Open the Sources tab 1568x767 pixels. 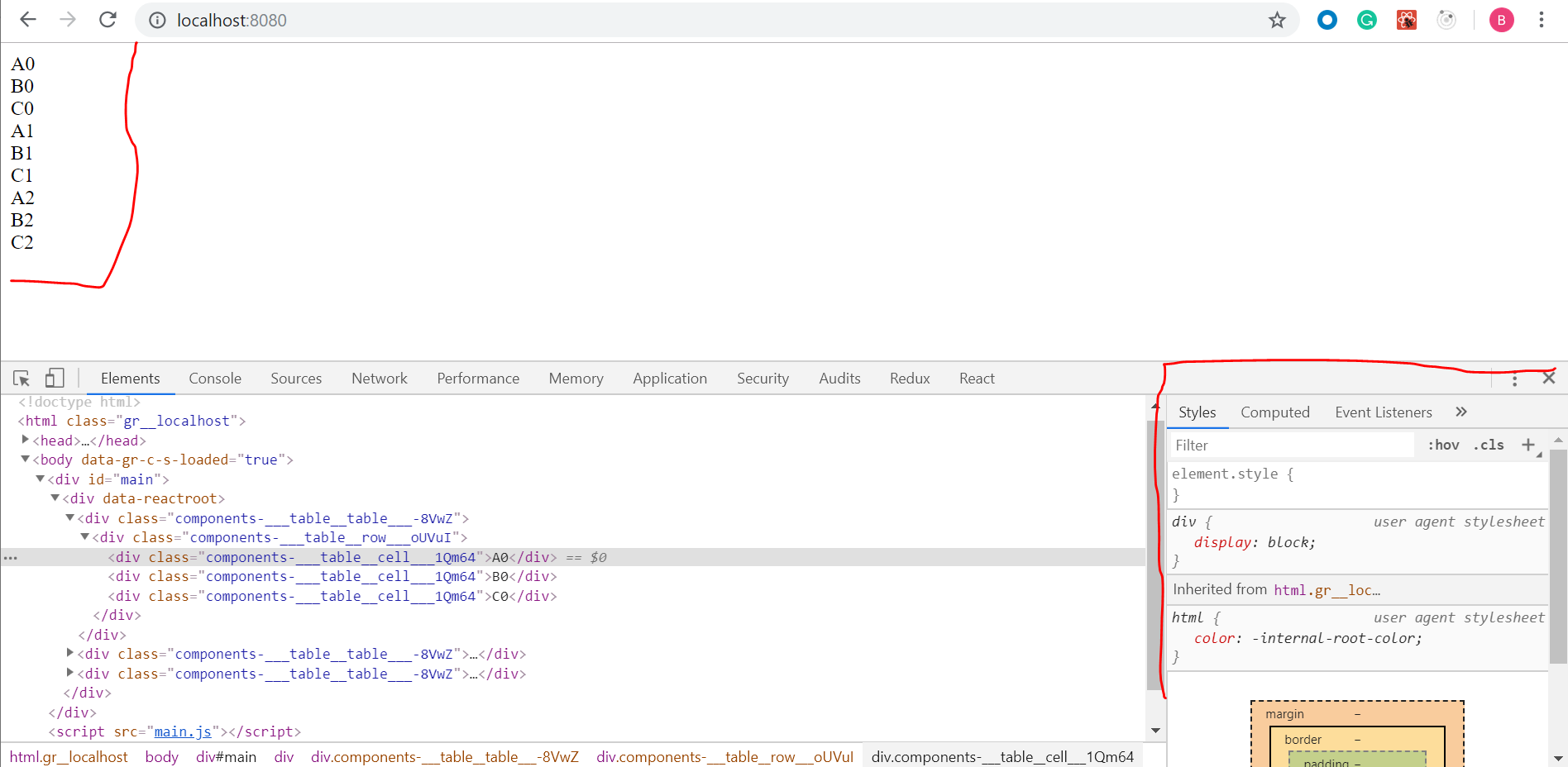coord(296,379)
